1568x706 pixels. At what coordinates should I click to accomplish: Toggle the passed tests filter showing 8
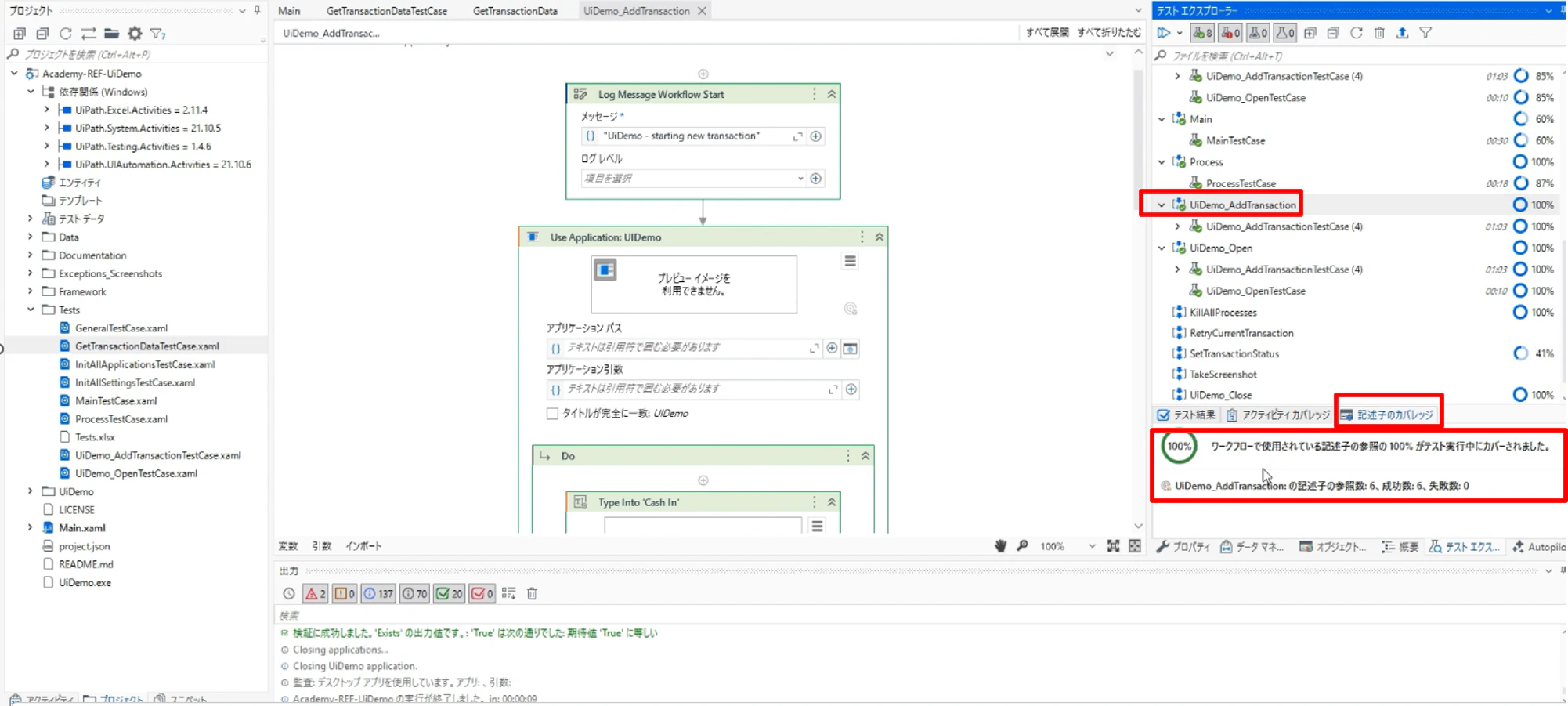tap(1202, 33)
